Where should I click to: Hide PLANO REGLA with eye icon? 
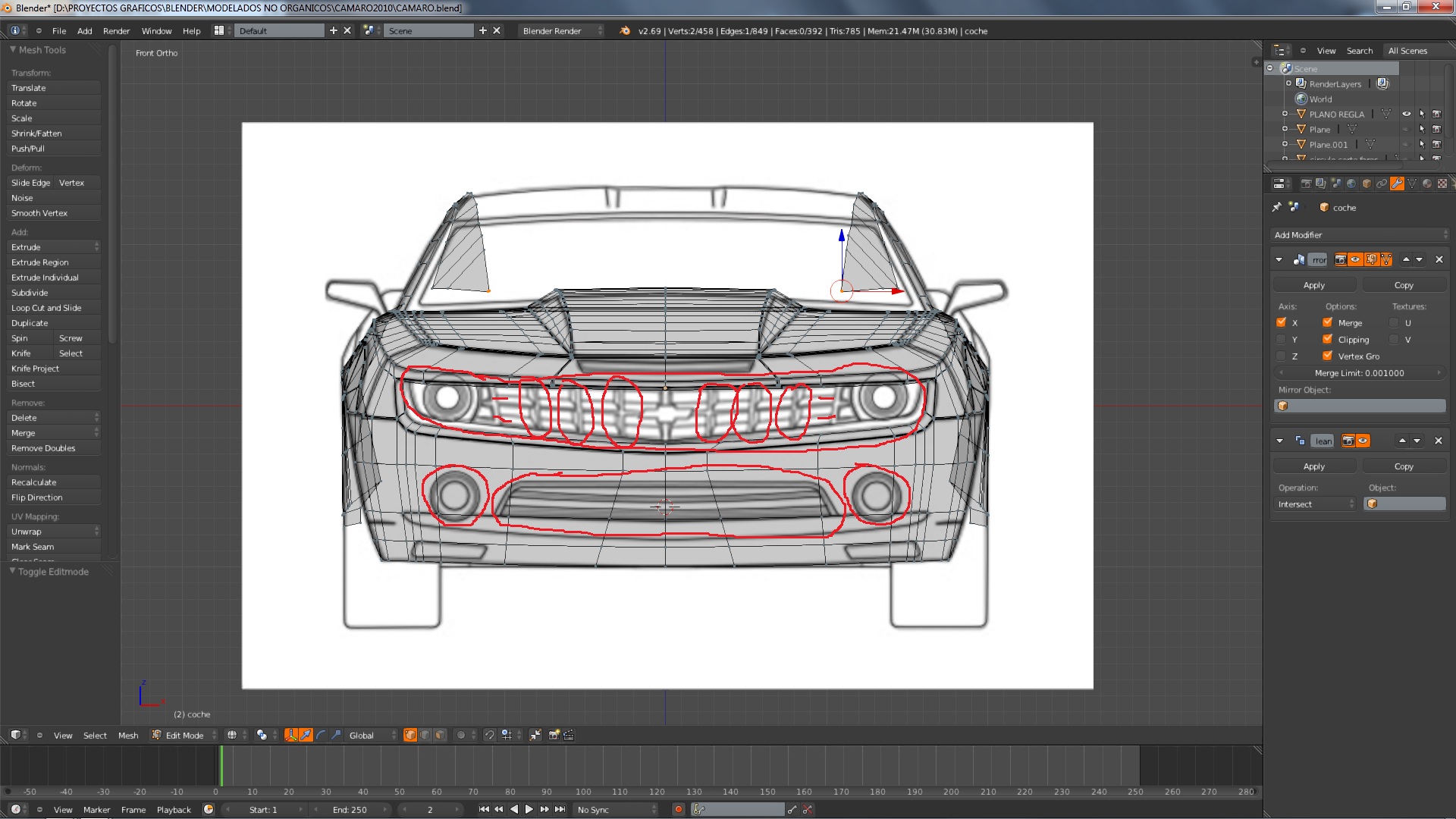(x=1406, y=114)
